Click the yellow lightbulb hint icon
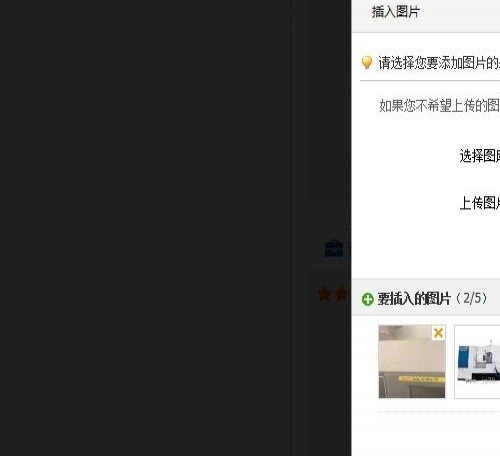This screenshot has width=500, height=456. (367, 62)
